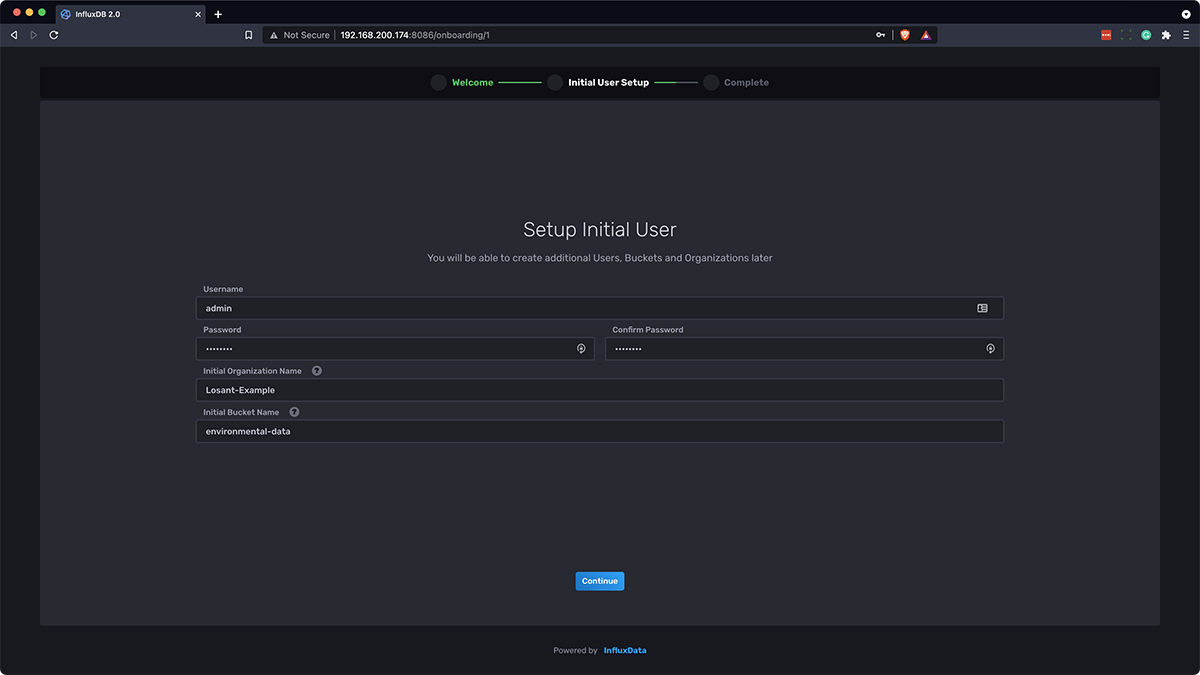Focus the Username field containing admin
The width and height of the screenshot is (1200, 675).
tap(599, 308)
